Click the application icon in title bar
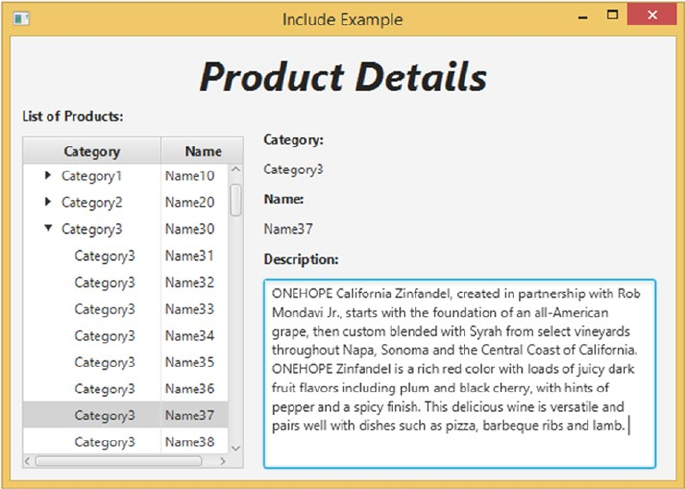 pyautogui.click(x=21, y=19)
